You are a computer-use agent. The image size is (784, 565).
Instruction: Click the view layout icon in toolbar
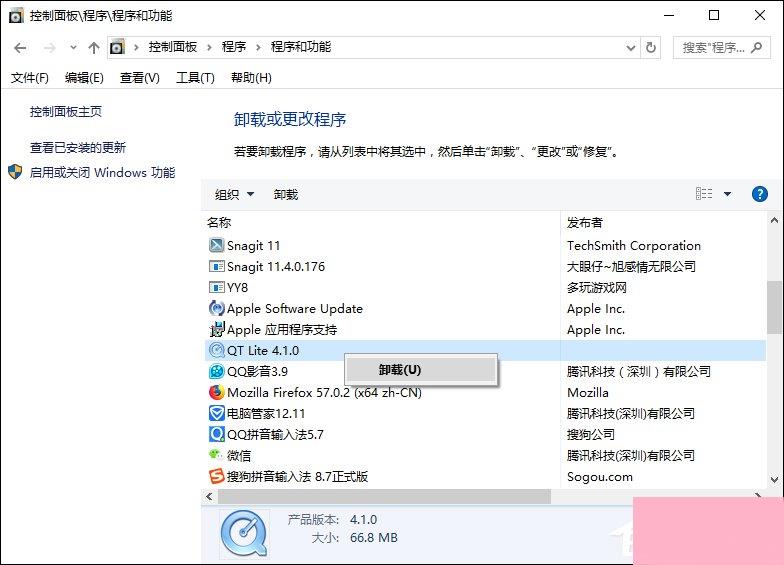(704, 194)
